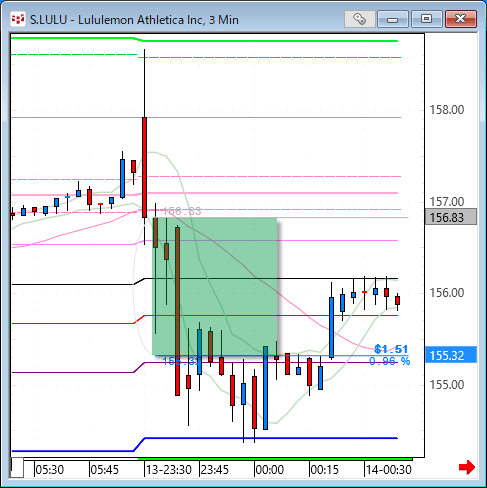
Task: Click the red scroll-right arrow
Action: 467,467
